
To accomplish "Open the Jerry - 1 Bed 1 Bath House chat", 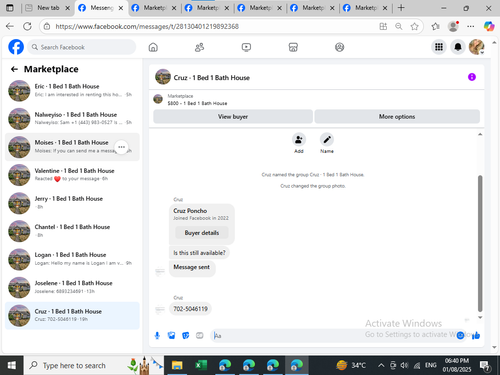I will tap(72, 203).
